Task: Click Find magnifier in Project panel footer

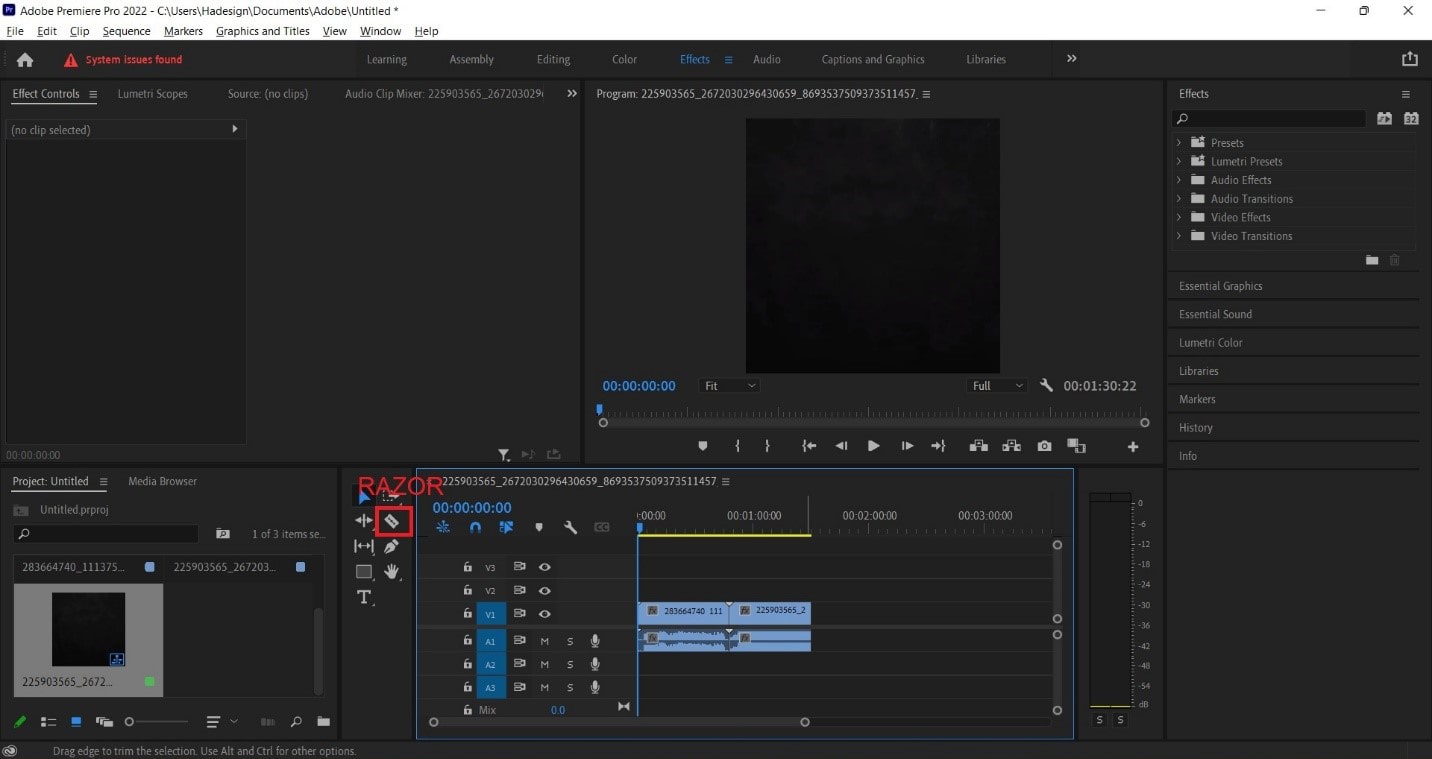Action: [x=296, y=721]
